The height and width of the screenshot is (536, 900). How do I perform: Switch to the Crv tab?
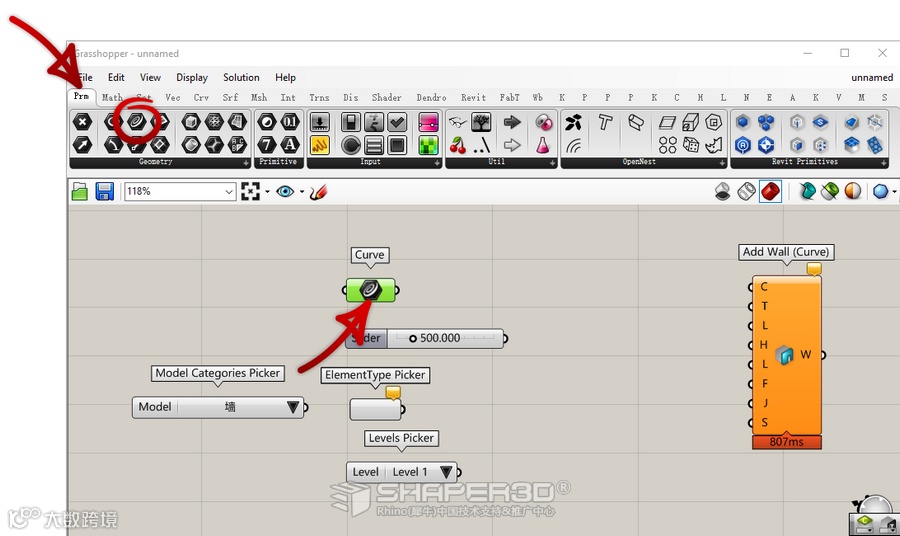(x=201, y=98)
